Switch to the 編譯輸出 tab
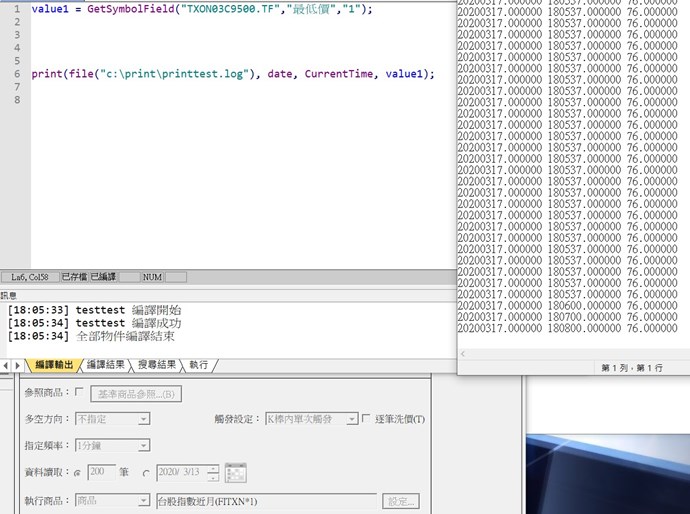This screenshot has width=690, height=514. coord(54,366)
